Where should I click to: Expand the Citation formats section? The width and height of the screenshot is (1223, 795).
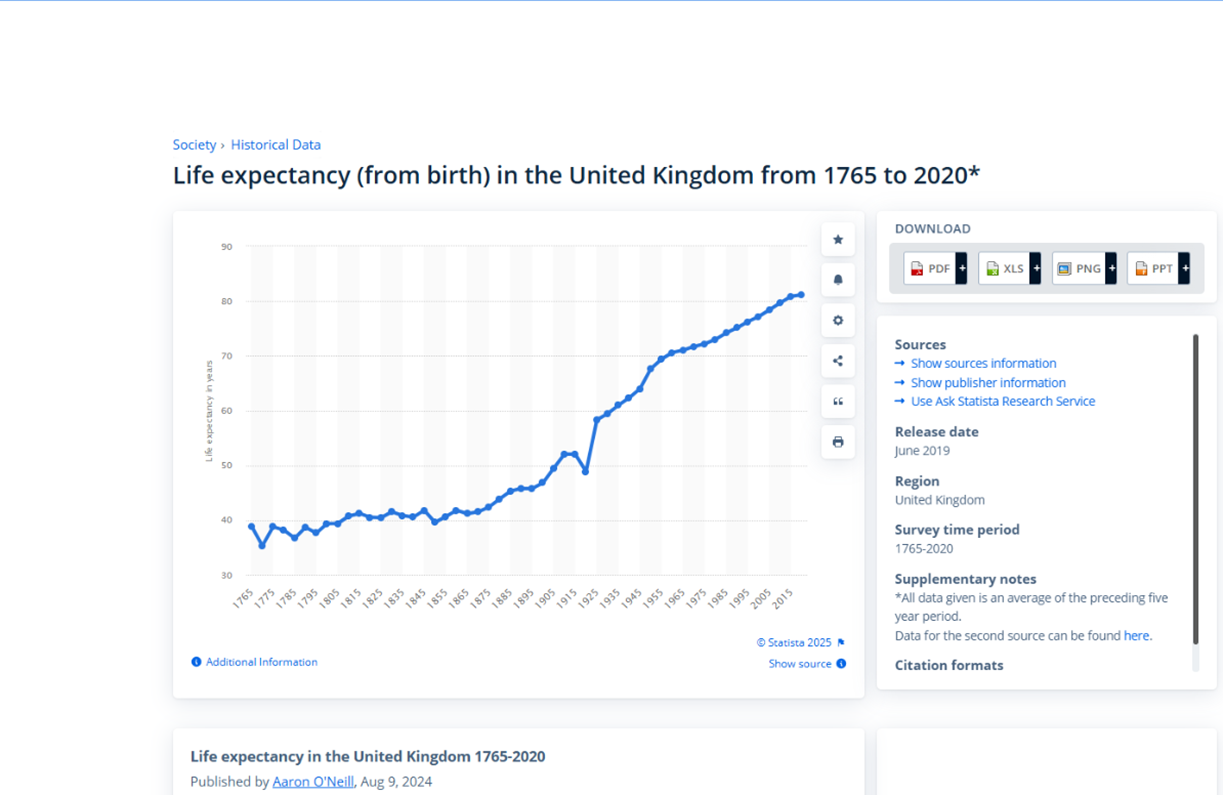point(949,665)
